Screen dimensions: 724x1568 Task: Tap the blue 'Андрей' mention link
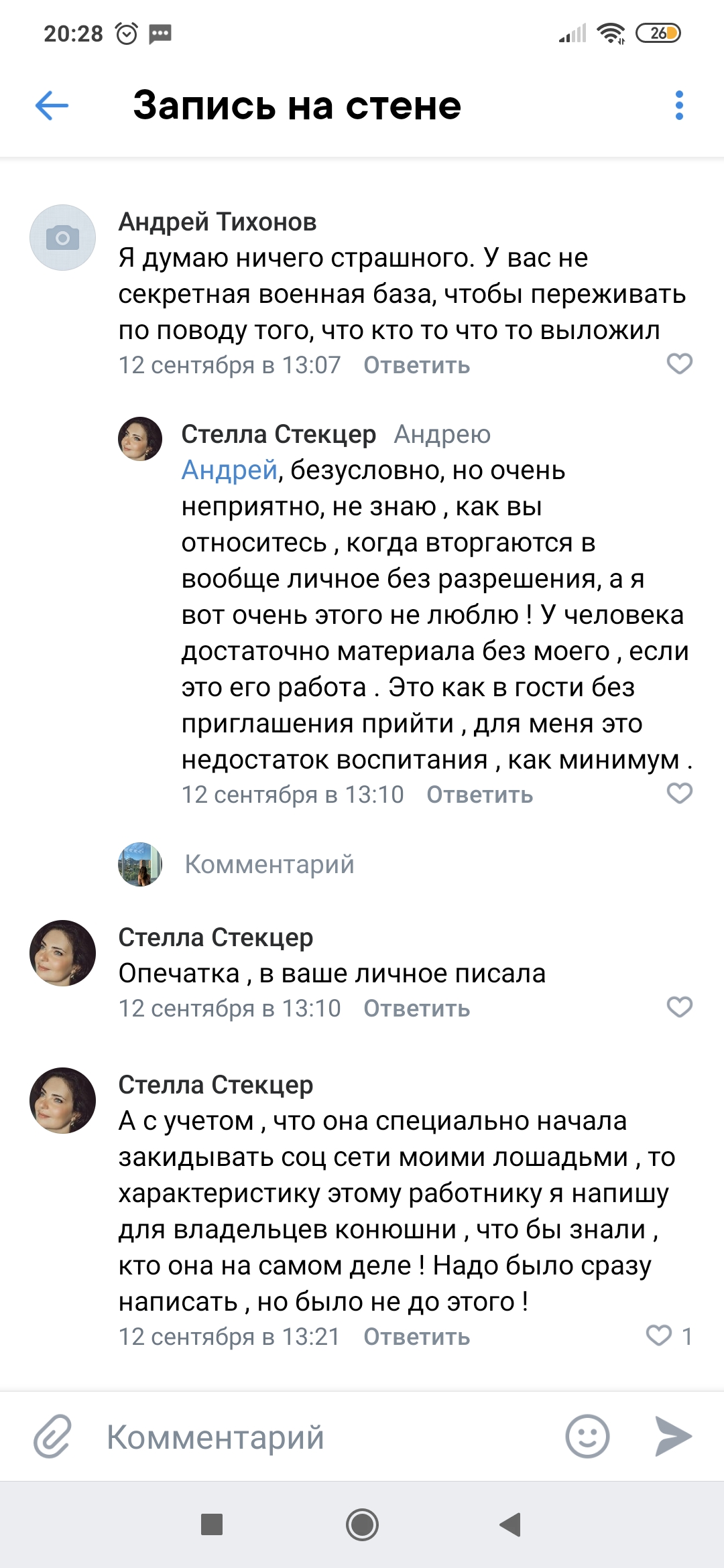229,470
